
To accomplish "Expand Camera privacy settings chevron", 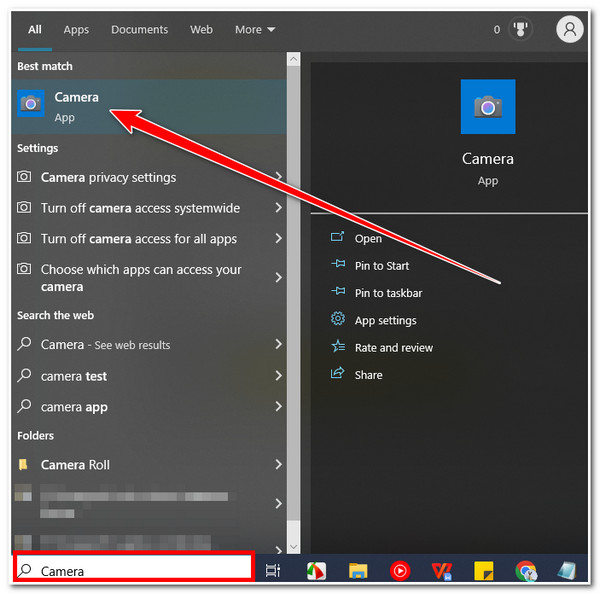I will point(279,176).
